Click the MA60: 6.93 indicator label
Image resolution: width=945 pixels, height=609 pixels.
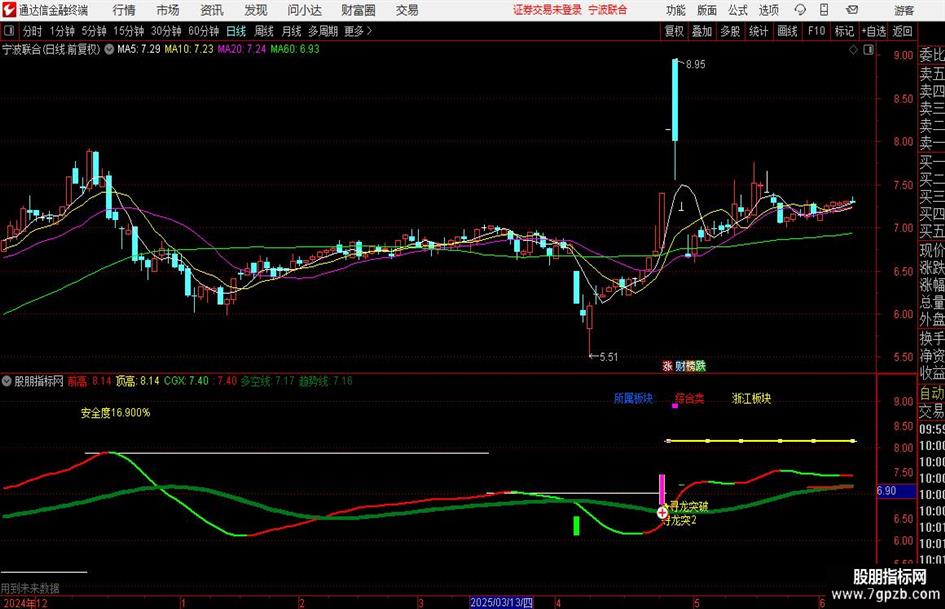[x=295, y=49]
